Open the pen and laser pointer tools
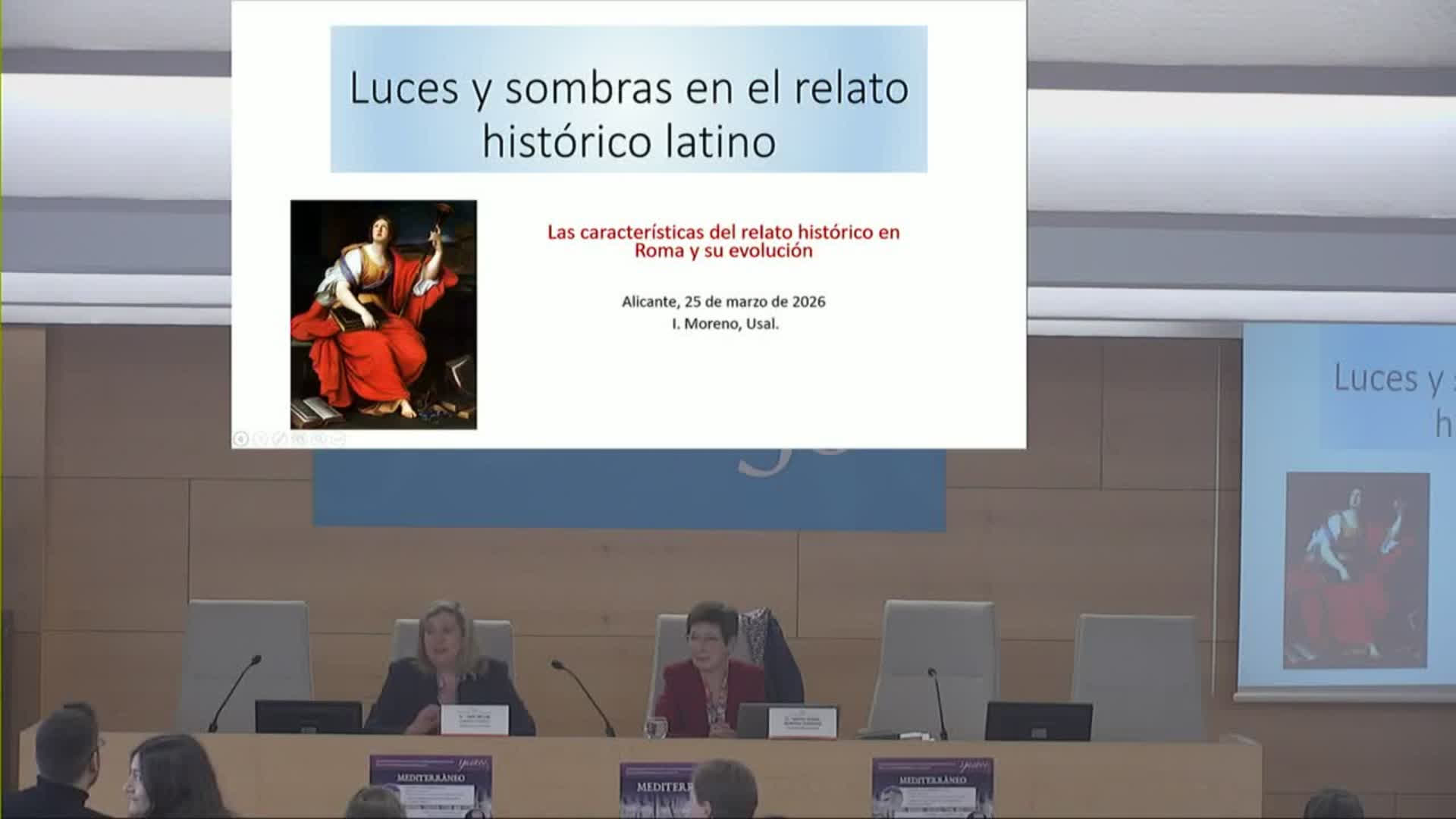Screen dimensions: 1456x819 coord(280,438)
